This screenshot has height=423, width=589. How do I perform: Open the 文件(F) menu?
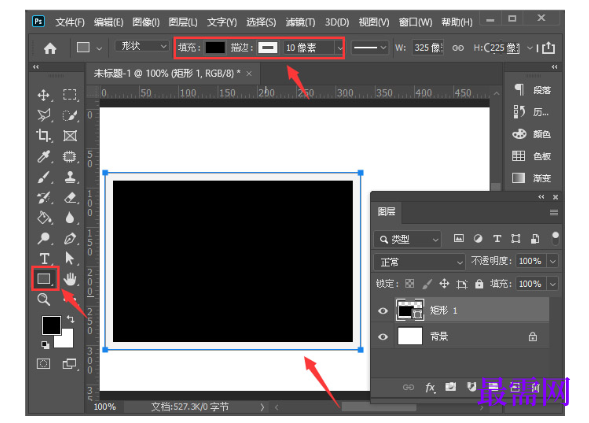pos(70,22)
